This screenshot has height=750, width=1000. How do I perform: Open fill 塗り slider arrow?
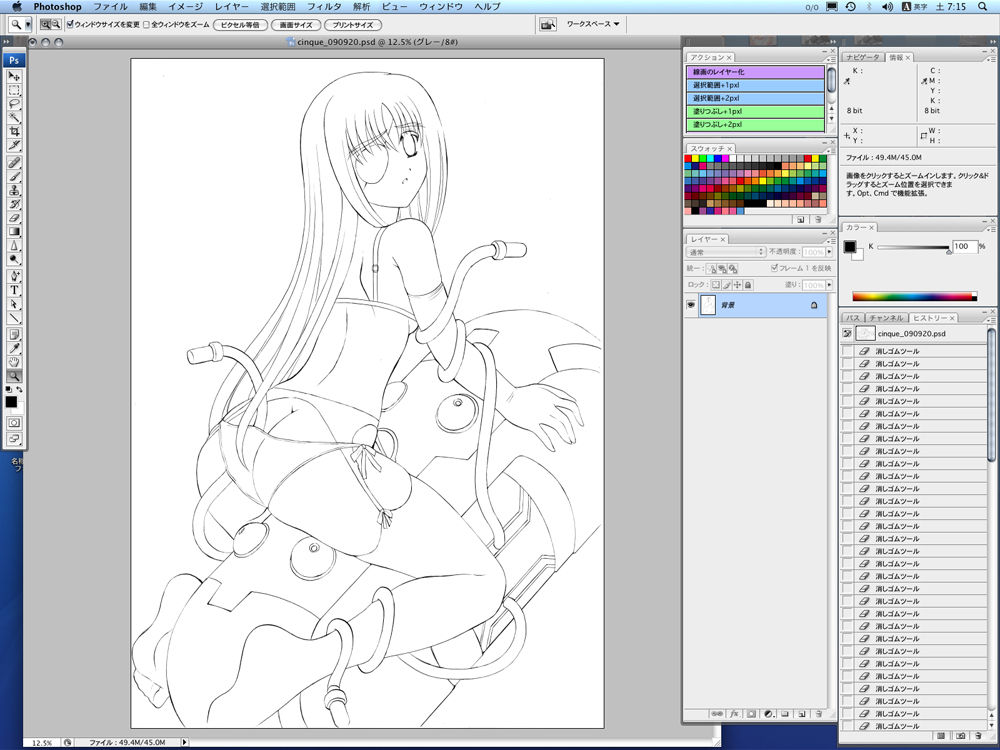coord(829,285)
